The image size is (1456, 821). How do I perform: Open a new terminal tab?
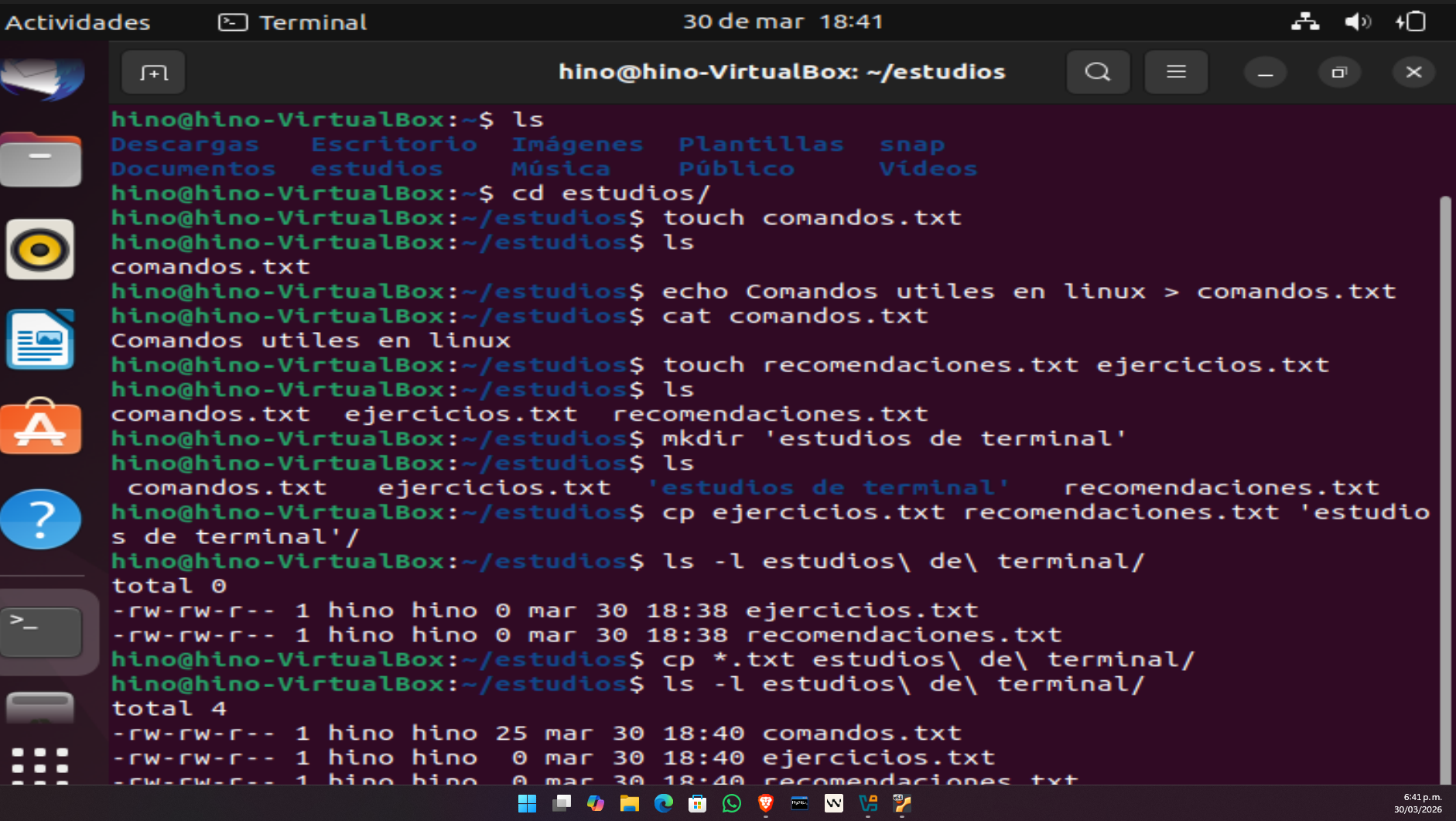click(153, 72)
